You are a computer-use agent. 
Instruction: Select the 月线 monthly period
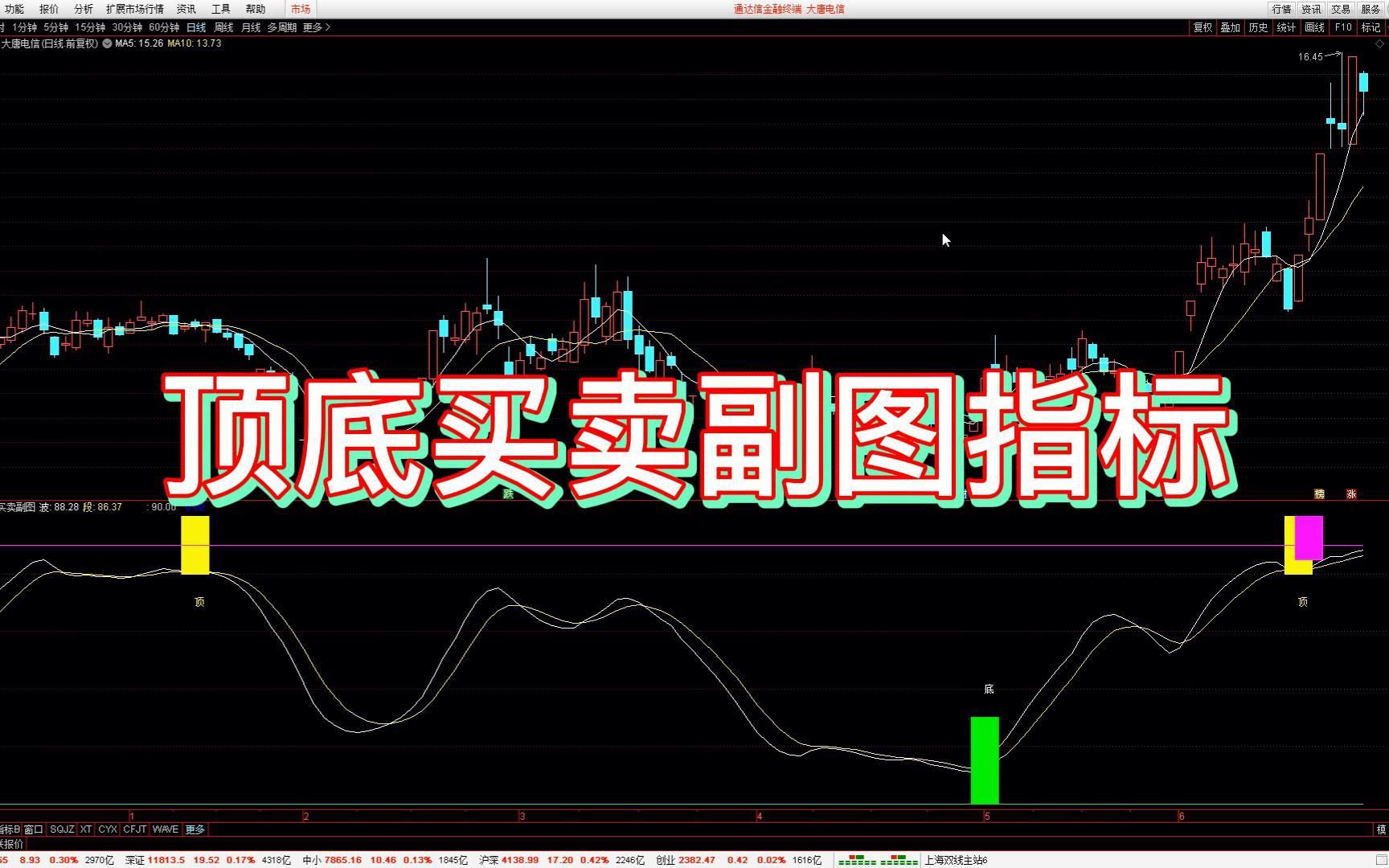pos(251,27)
